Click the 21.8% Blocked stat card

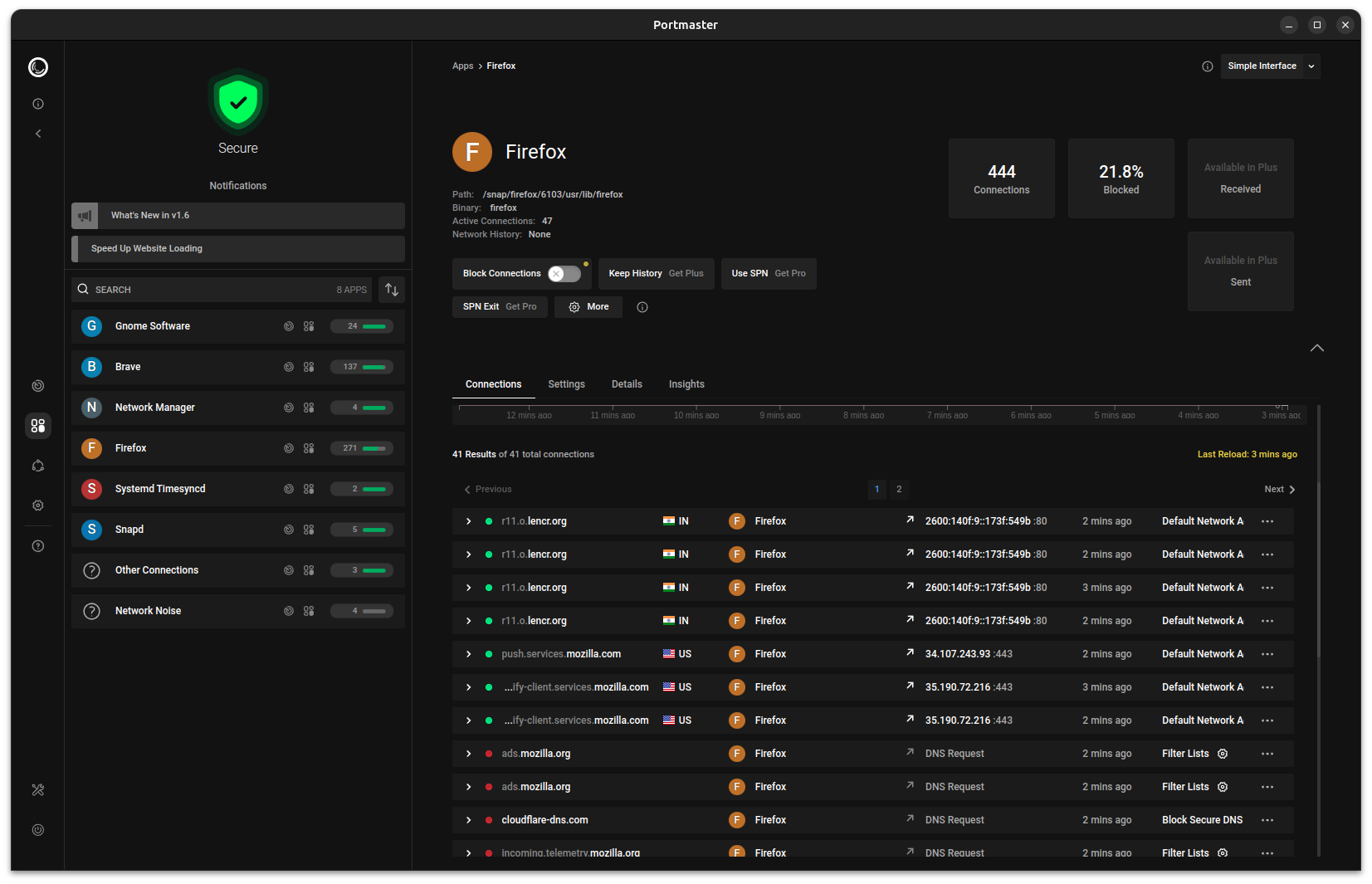point(1121,178)
